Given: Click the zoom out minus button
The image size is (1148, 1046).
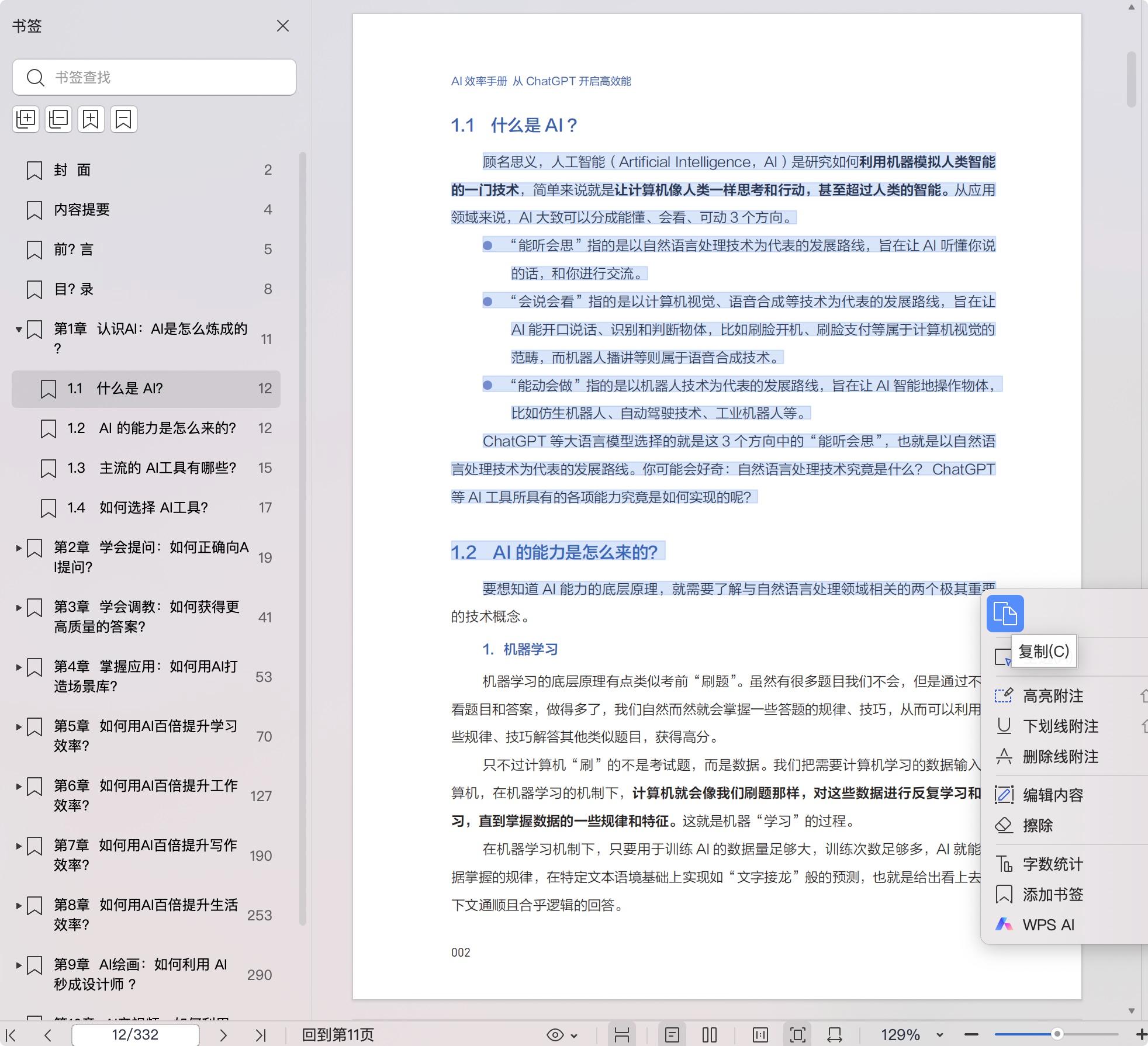Looking at the screenshot, I should [x=971, y=1035].
